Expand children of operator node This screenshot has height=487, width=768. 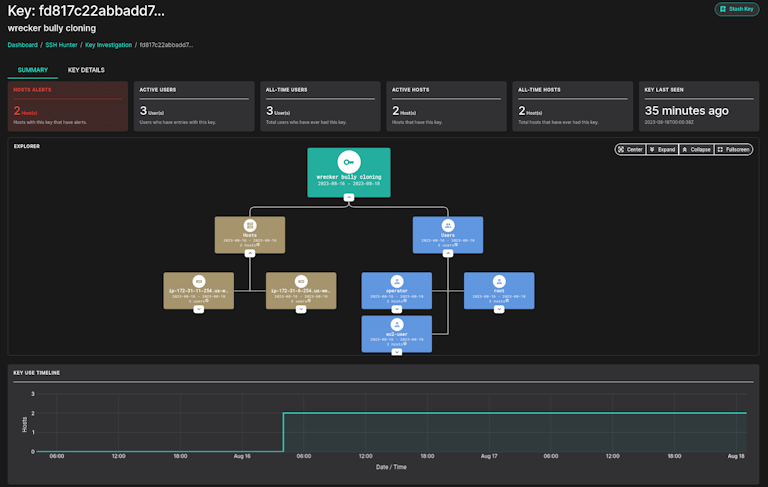[x=397, y=309]
